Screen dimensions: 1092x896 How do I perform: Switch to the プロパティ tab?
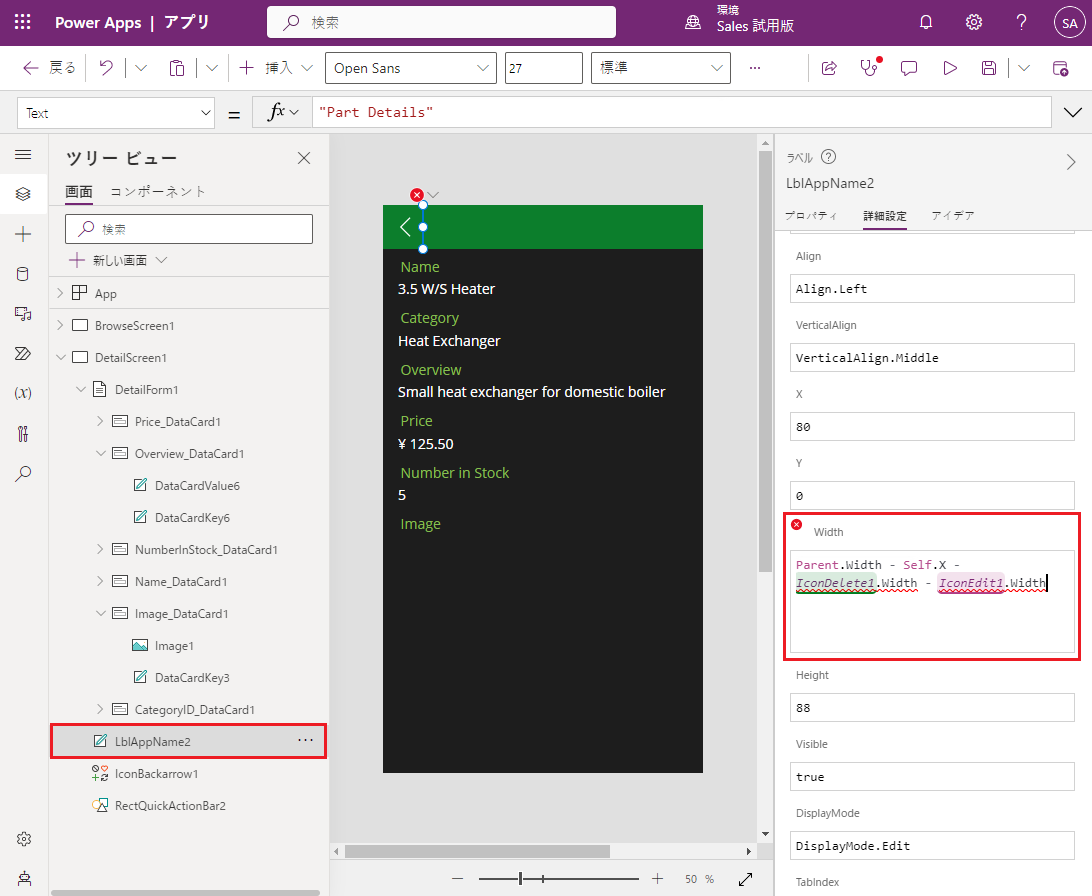click(x=811, y=216)
